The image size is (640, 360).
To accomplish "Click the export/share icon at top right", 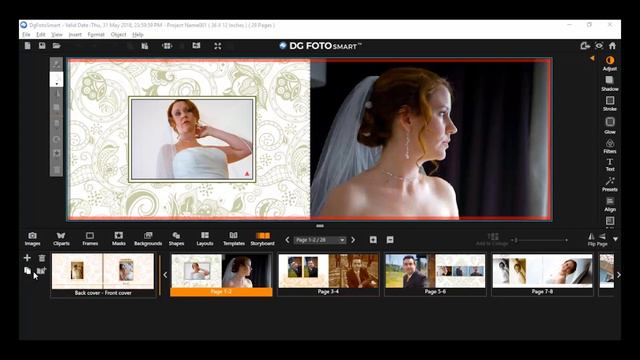I will pos(585,46).
